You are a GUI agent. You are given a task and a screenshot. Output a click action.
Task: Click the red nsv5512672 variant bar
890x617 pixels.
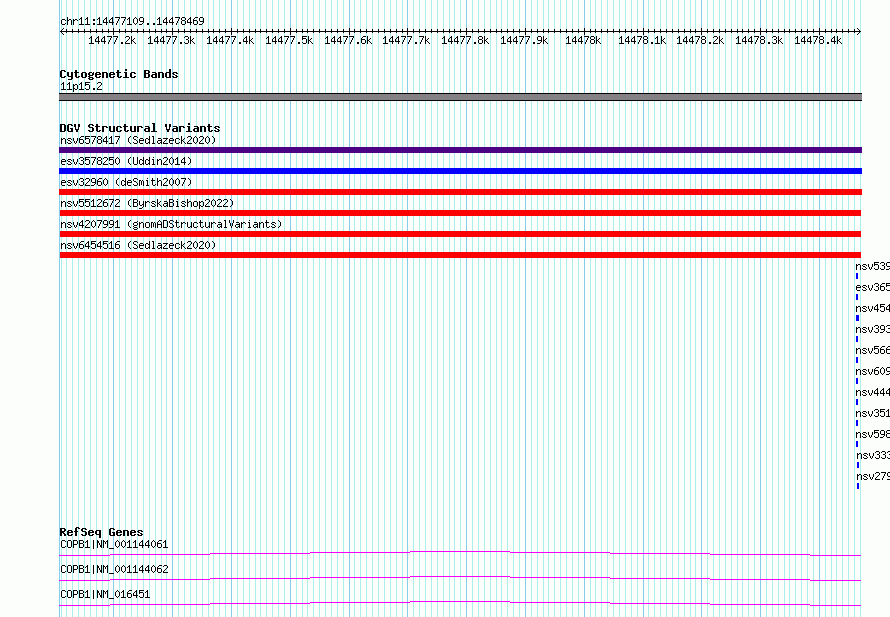460,213
